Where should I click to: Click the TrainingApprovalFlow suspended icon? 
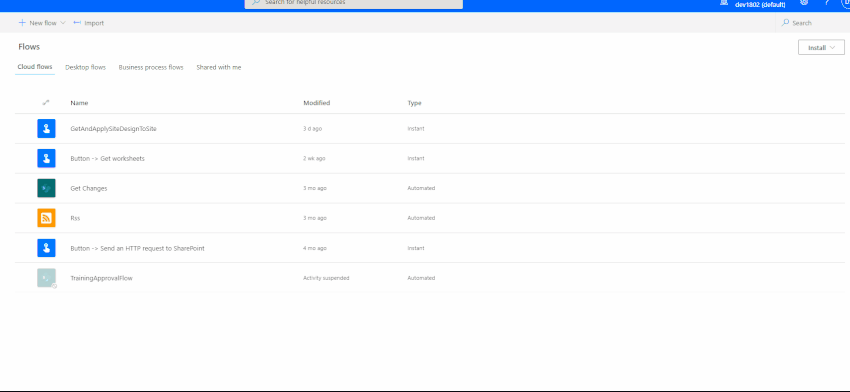pyautogui.click(x=46, y=278)
